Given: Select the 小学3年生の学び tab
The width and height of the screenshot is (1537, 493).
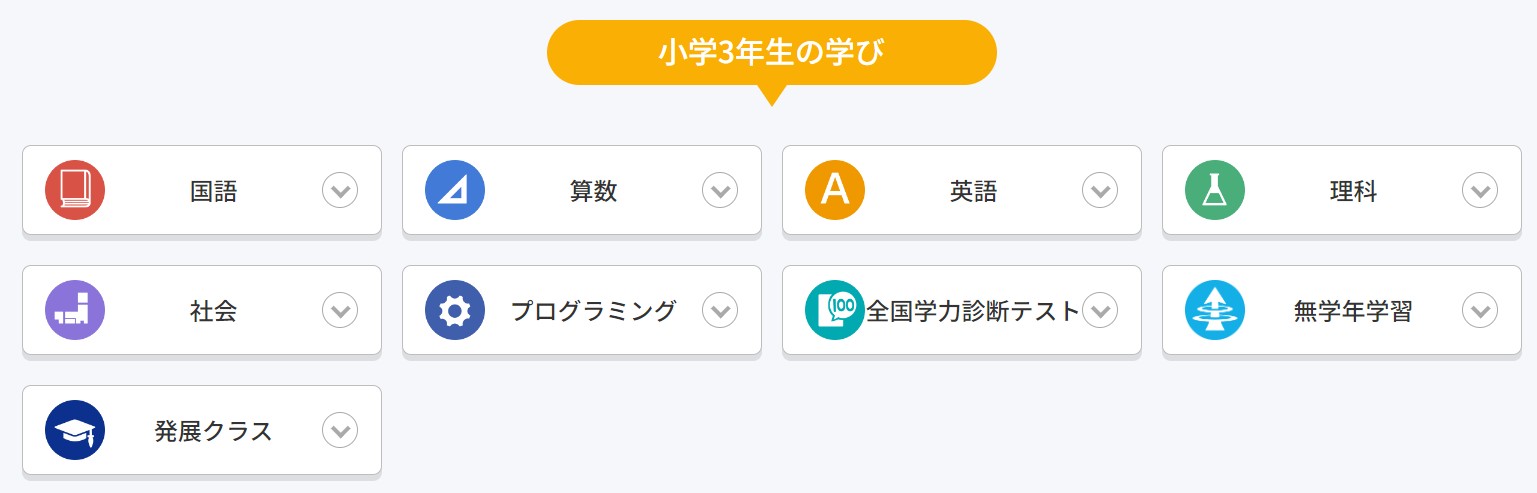Looking at the screenshot, I should point(771,52).
